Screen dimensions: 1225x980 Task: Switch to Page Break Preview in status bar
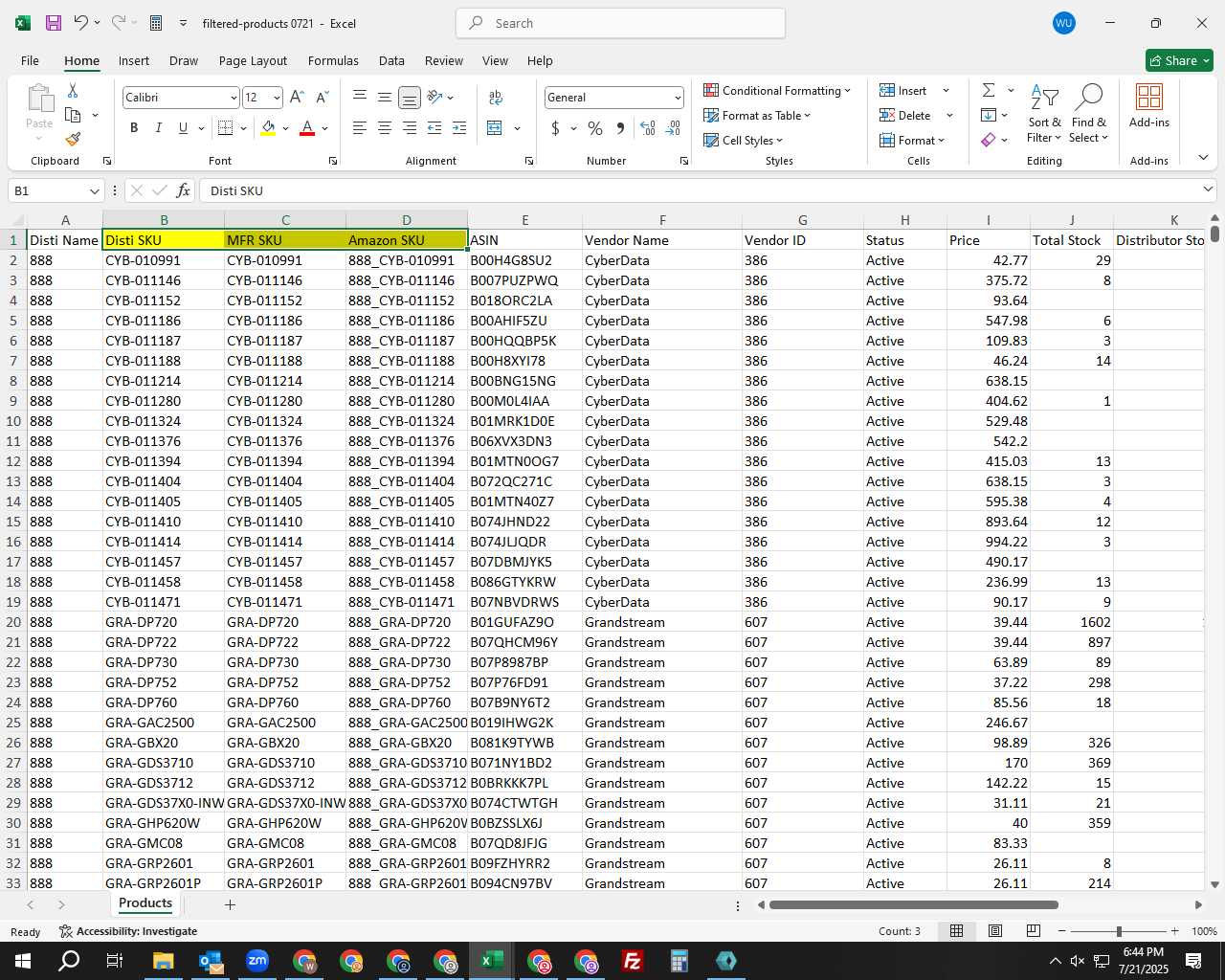tap(1033, 931)
